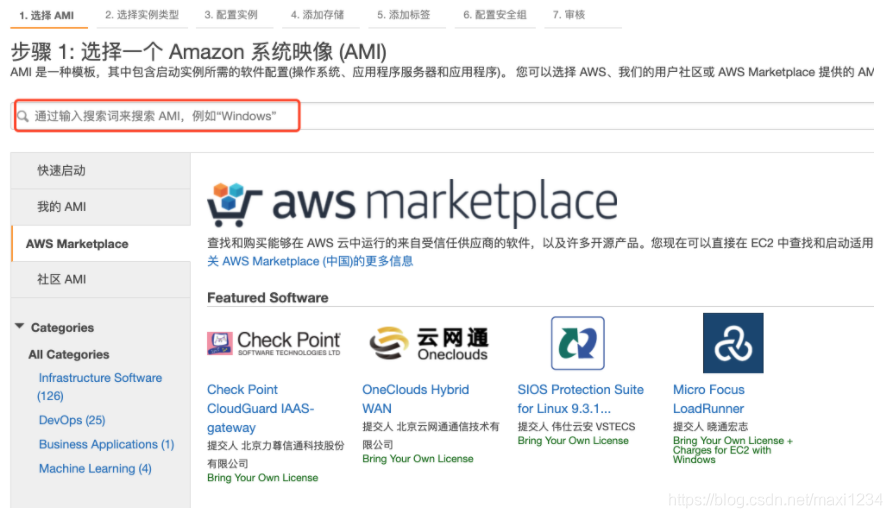The width and height of the screenshot is (892, 518).
Task: Click the Featured Software heading
Action: [x=267, y=298]
